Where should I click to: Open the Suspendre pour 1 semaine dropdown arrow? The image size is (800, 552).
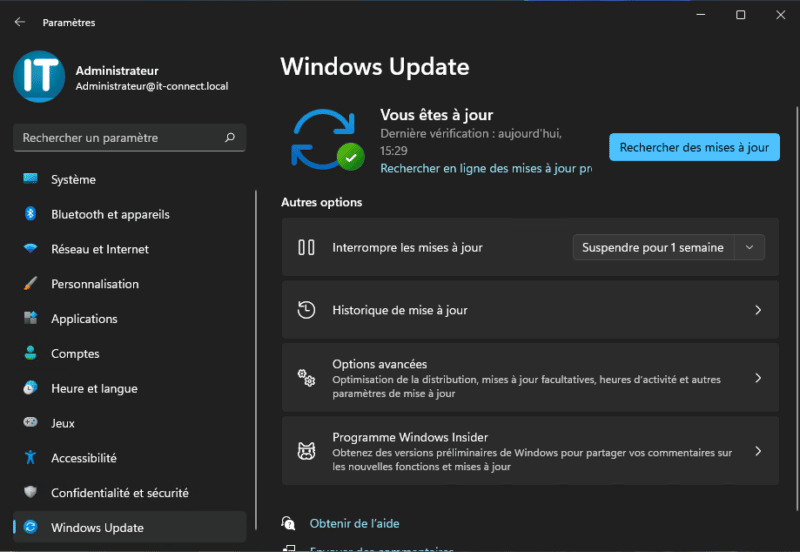750,247
